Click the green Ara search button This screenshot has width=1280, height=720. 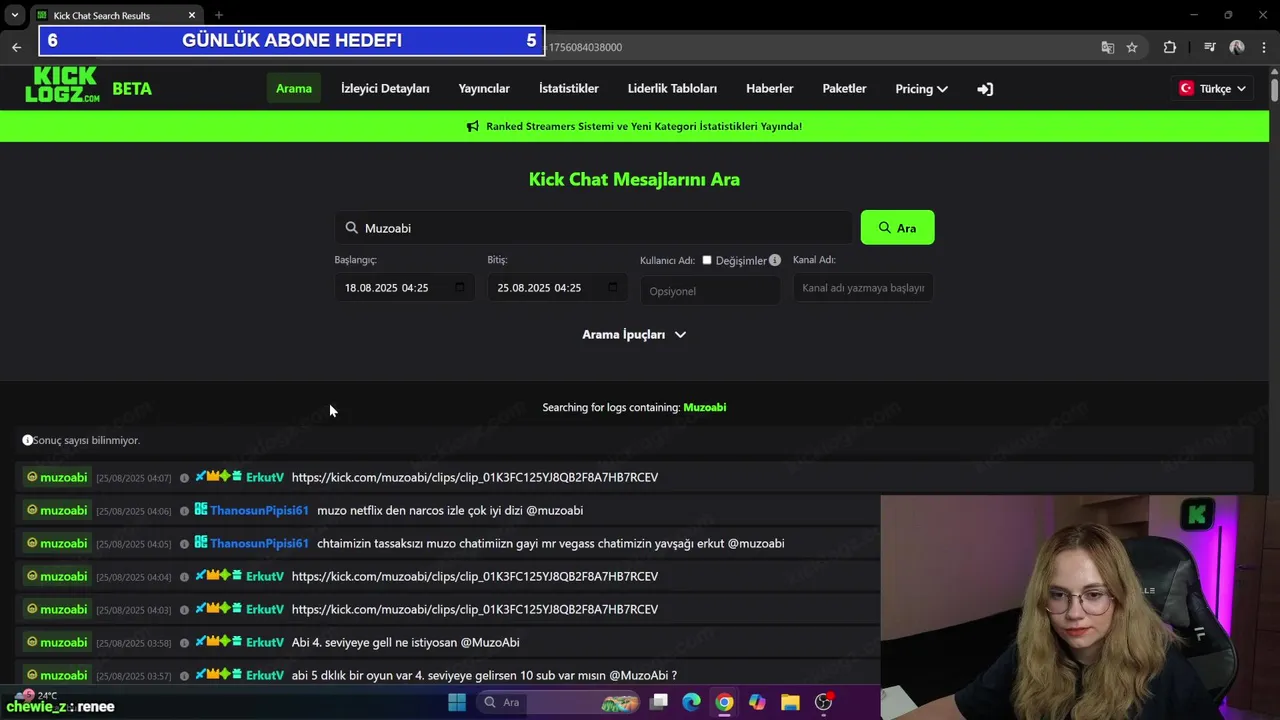point(898,228)
